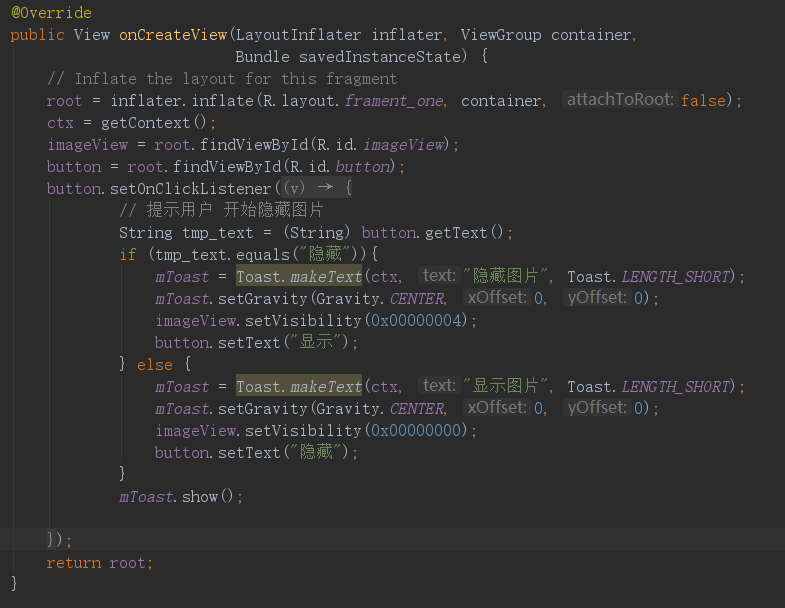Viewport: 785px width, 608px height.
Task: Click the if keyword before tmp_text.equals
Action: [127, 255]
